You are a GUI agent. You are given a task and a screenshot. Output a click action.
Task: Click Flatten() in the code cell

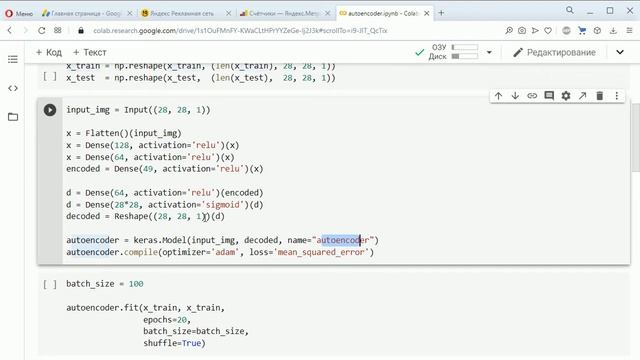point(107,133)
